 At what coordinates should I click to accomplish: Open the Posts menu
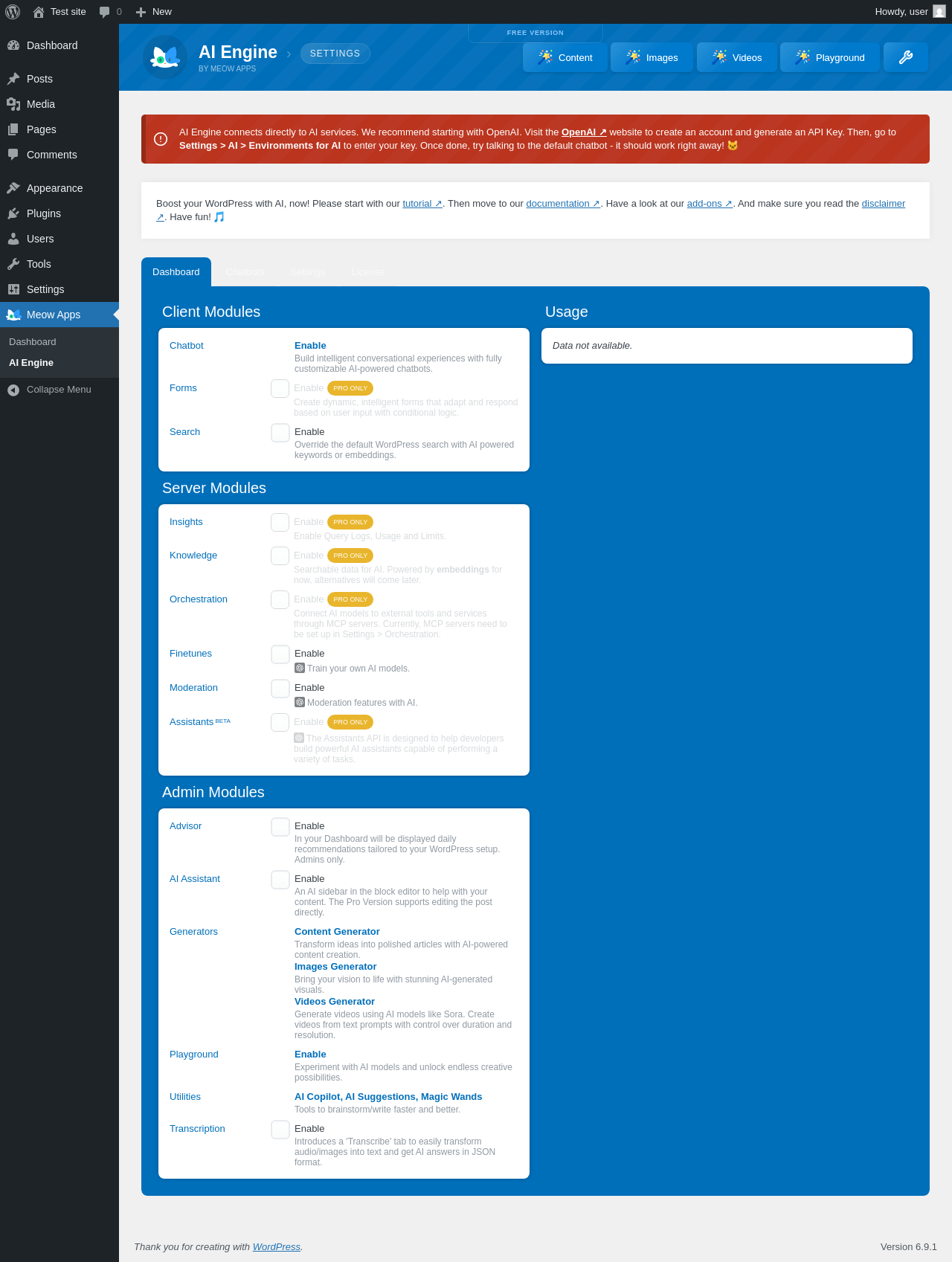[59, 79]
